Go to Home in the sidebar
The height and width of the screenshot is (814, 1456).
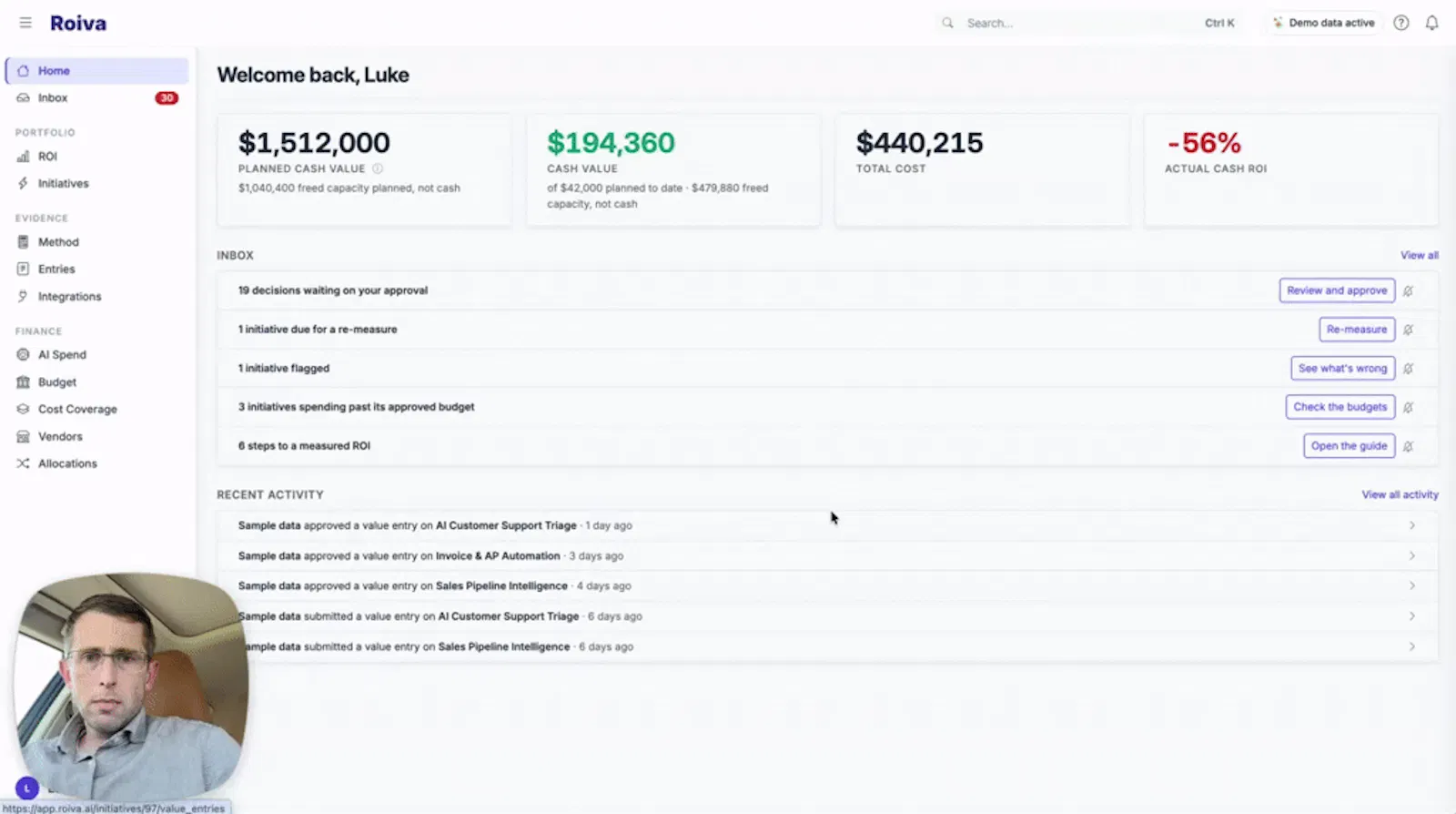(97, 70)
